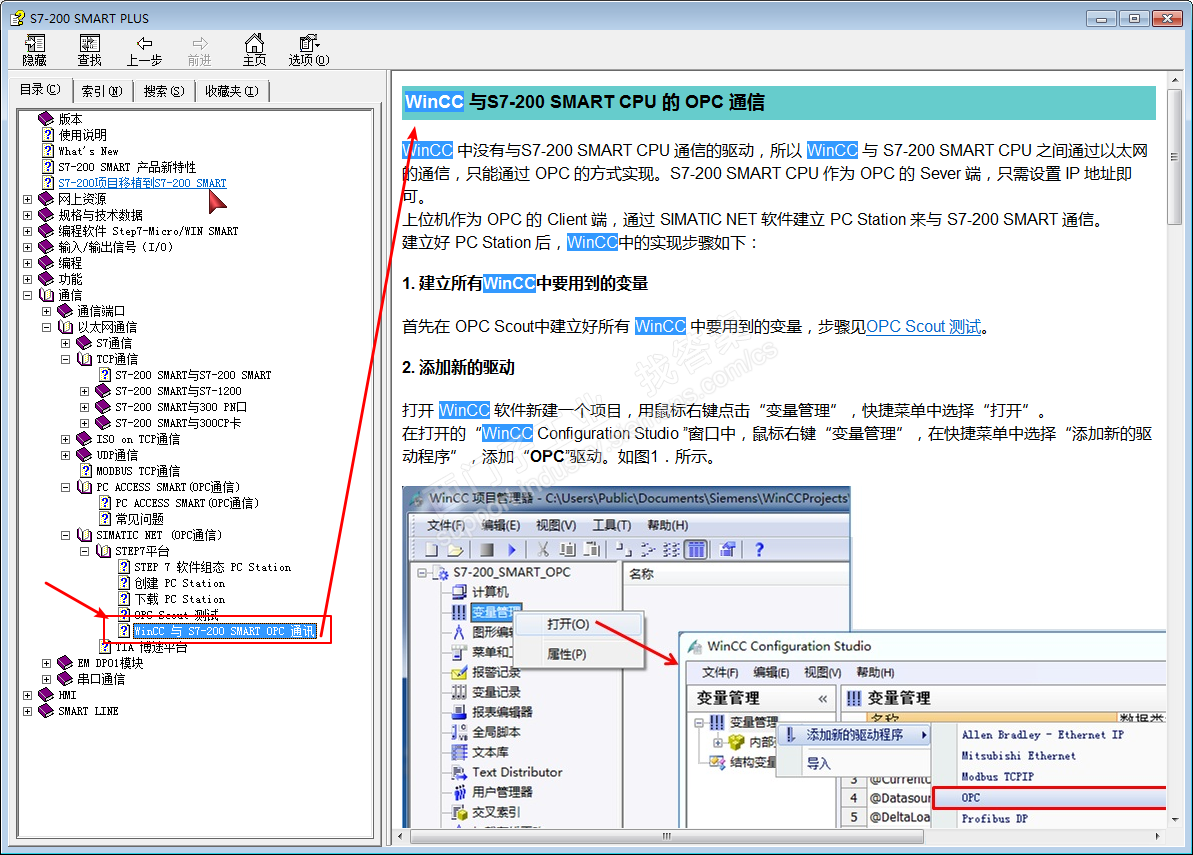Collapse the 以太网通信 tree node

click(46, 327)
